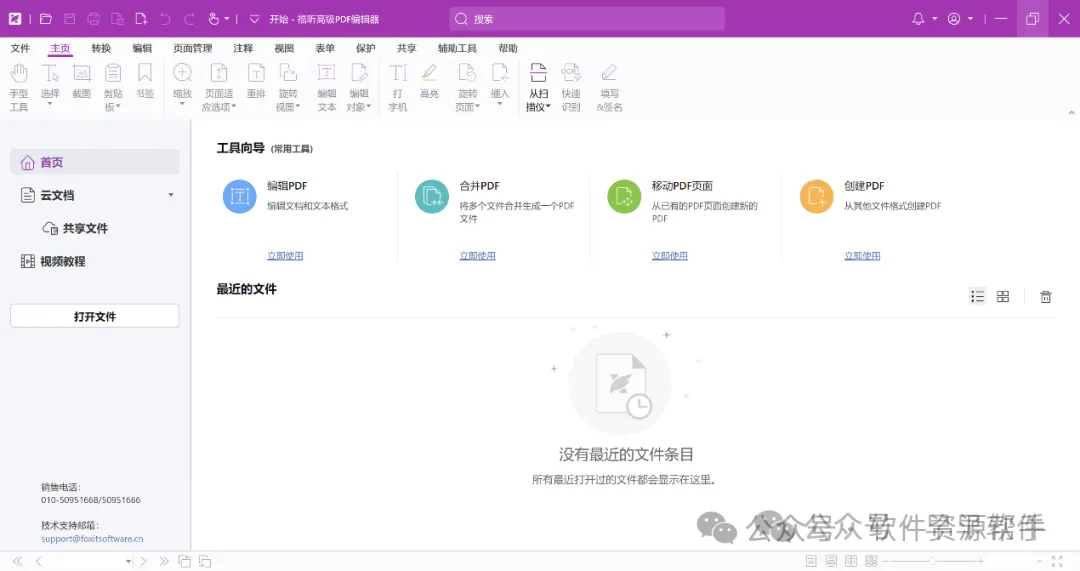Click the Reflow (重排) icon
The image size is (1080, 571).
[x=256, y=81]
